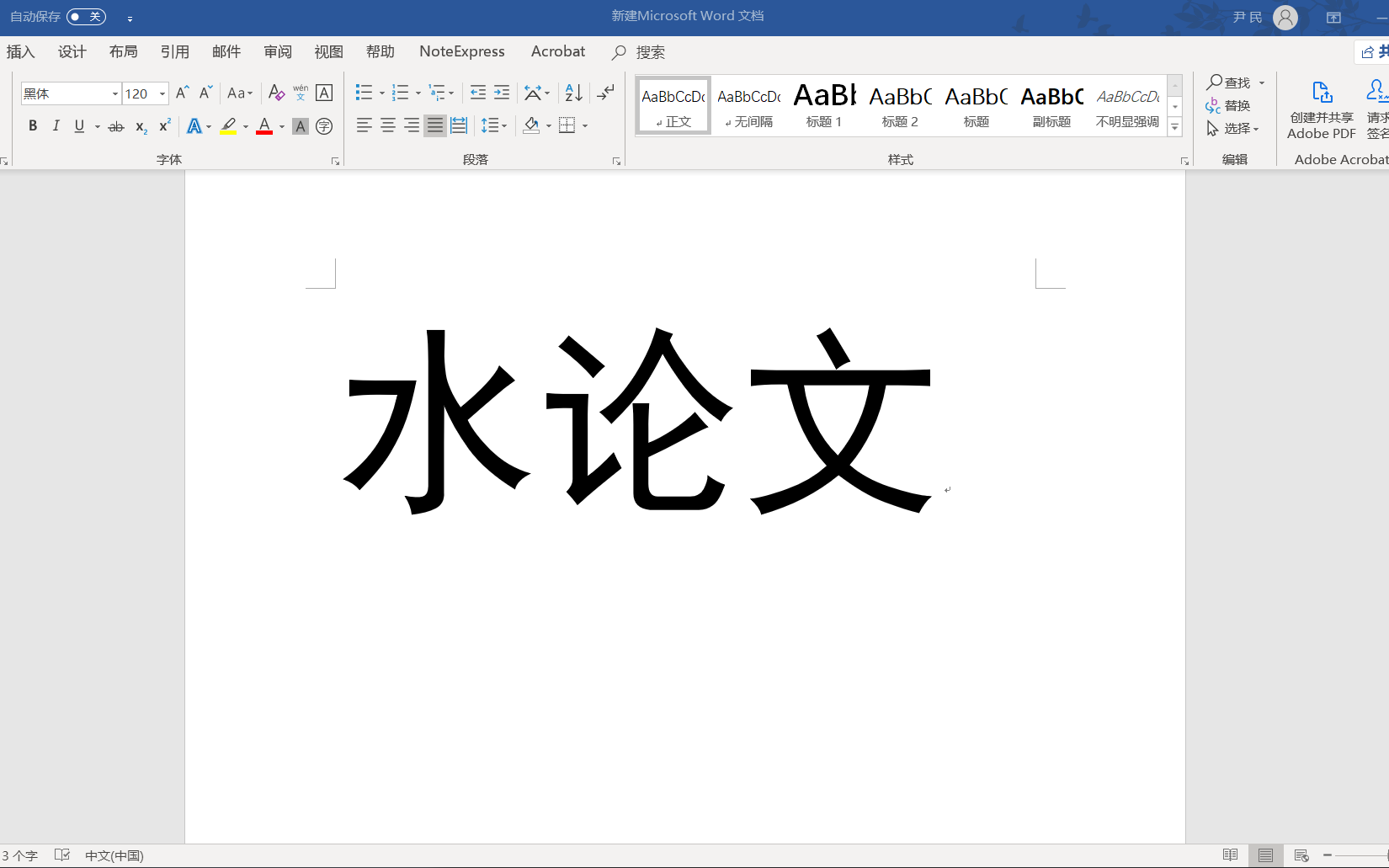Apply yellow text highlight color
Image resolution: width=1389 pixels, height=868 pixels.
pos(228,126)
